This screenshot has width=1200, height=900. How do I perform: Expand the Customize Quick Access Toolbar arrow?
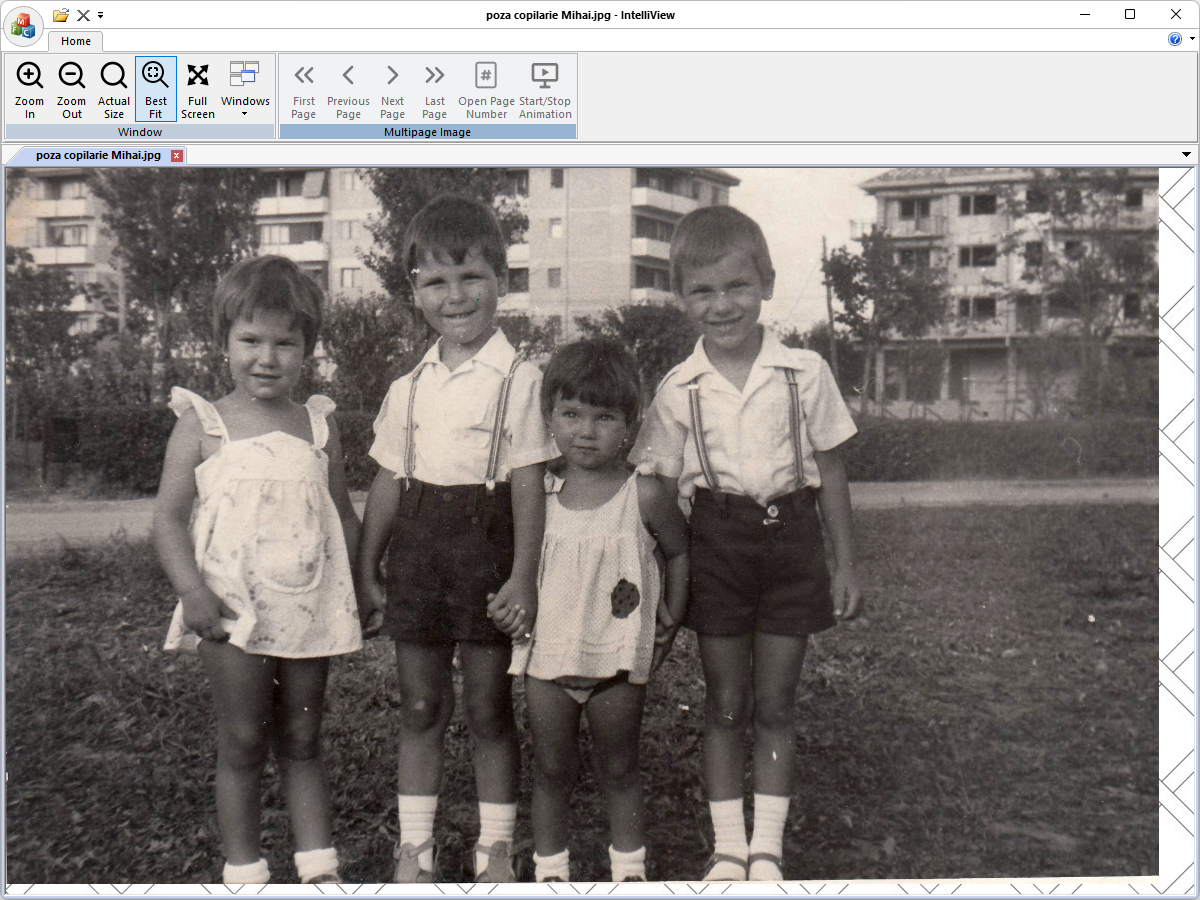tap(101, 15)
